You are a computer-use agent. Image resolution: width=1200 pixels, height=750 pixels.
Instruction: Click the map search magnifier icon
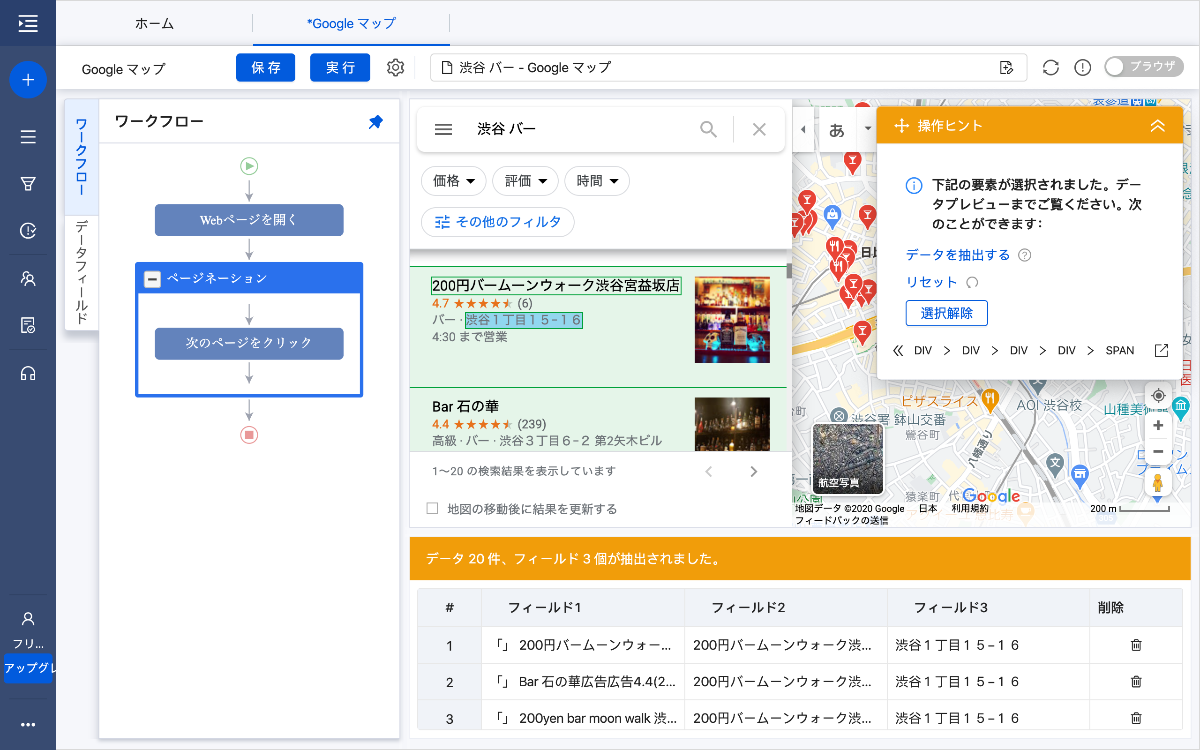708,129
